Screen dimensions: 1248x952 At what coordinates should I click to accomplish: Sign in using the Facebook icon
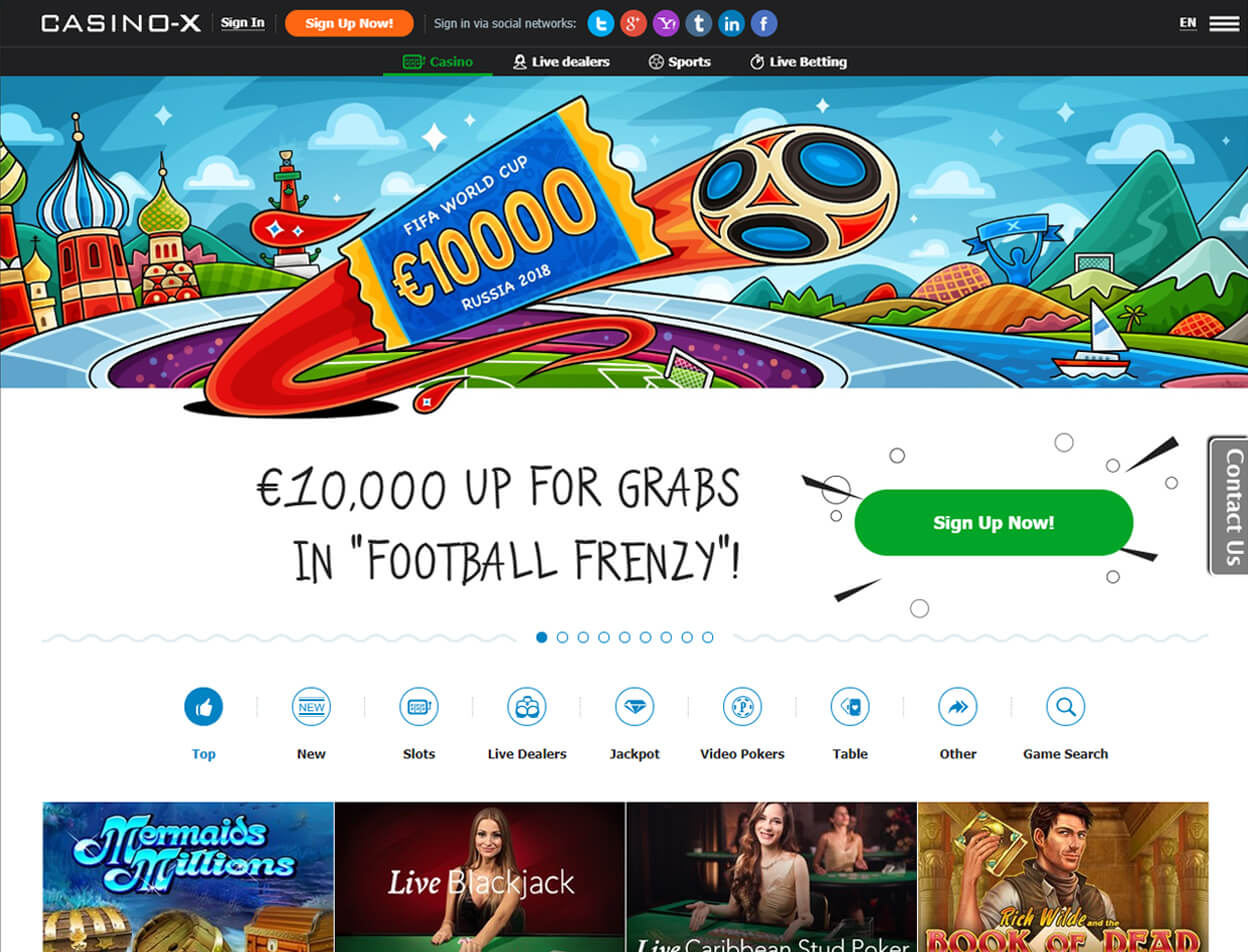pos(764,23)
